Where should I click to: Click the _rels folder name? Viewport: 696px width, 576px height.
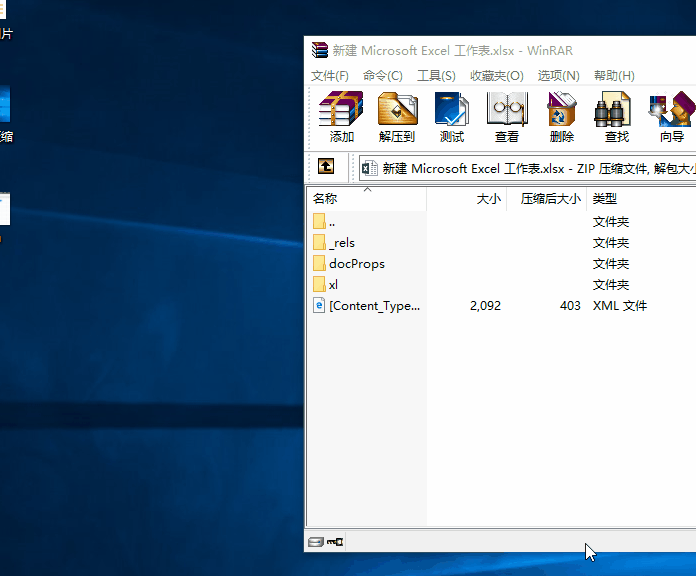point(342,243)
